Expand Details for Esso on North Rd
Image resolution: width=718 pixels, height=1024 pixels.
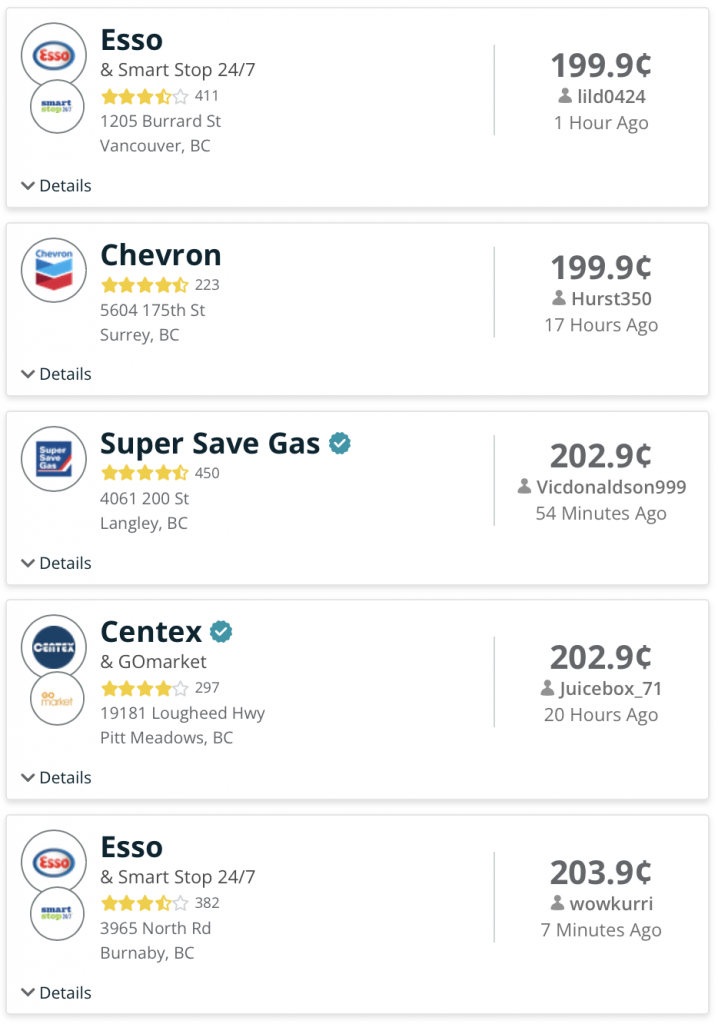(56, 993)
